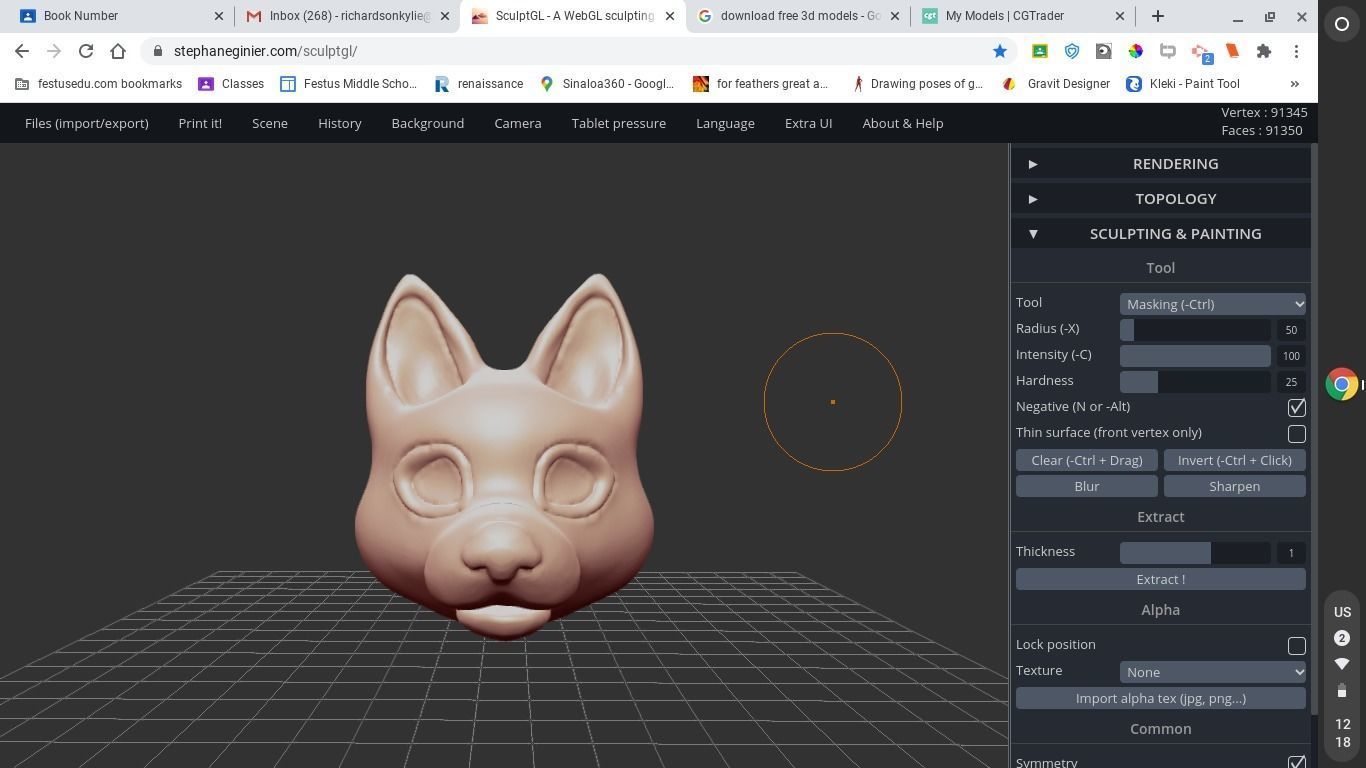Open the Sinaloa360 Google Maps bookmark
This screenshot has height=768, width=1366.
coord(606,84)
